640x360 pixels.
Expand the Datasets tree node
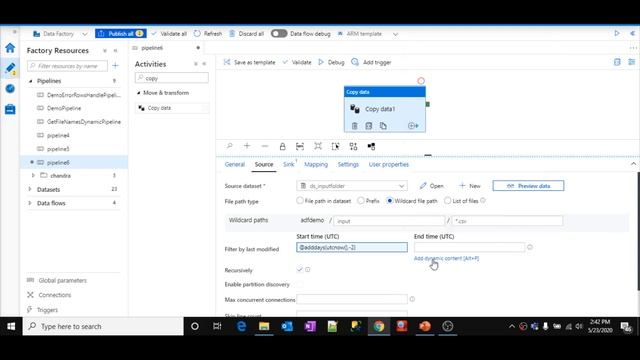pyautogui.click(x=30, y=189)
